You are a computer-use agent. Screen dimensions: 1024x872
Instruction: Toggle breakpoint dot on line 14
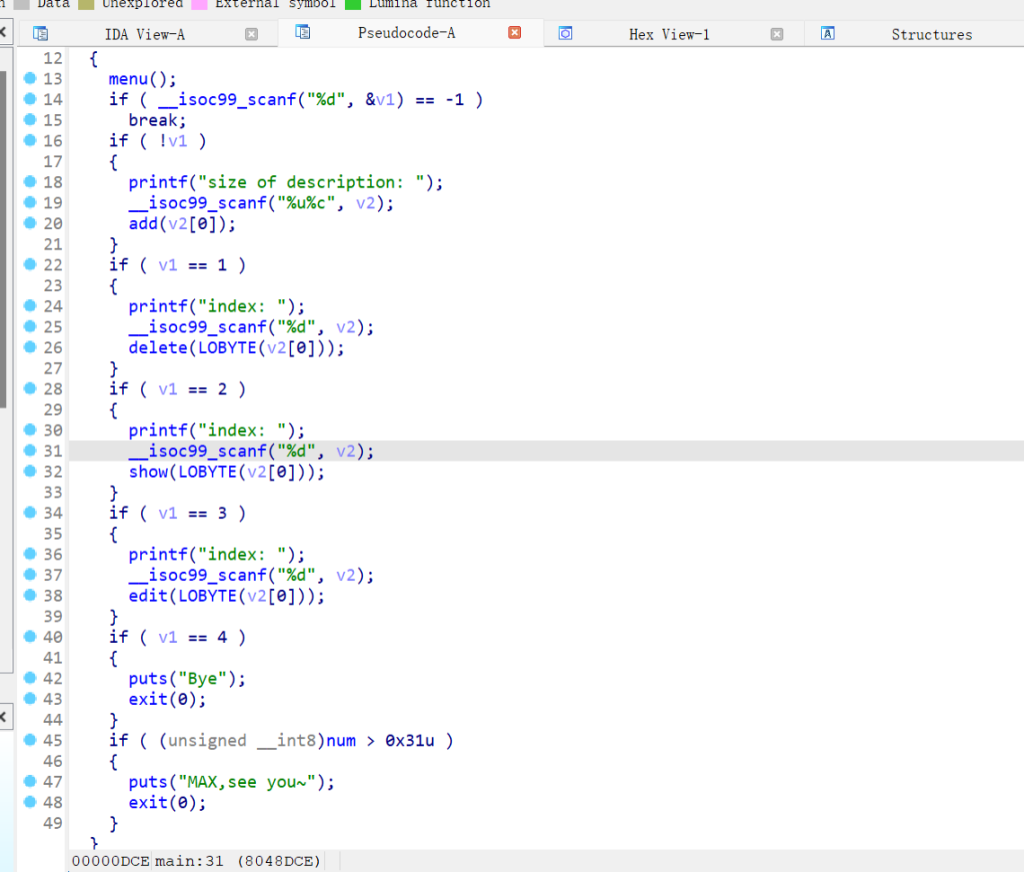pos(29,99)
